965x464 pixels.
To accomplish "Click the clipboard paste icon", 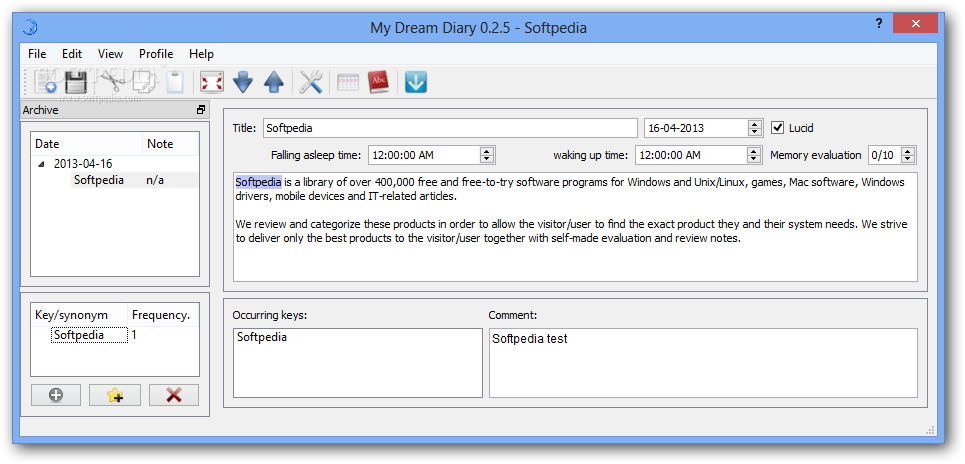I will click(175, 82).
